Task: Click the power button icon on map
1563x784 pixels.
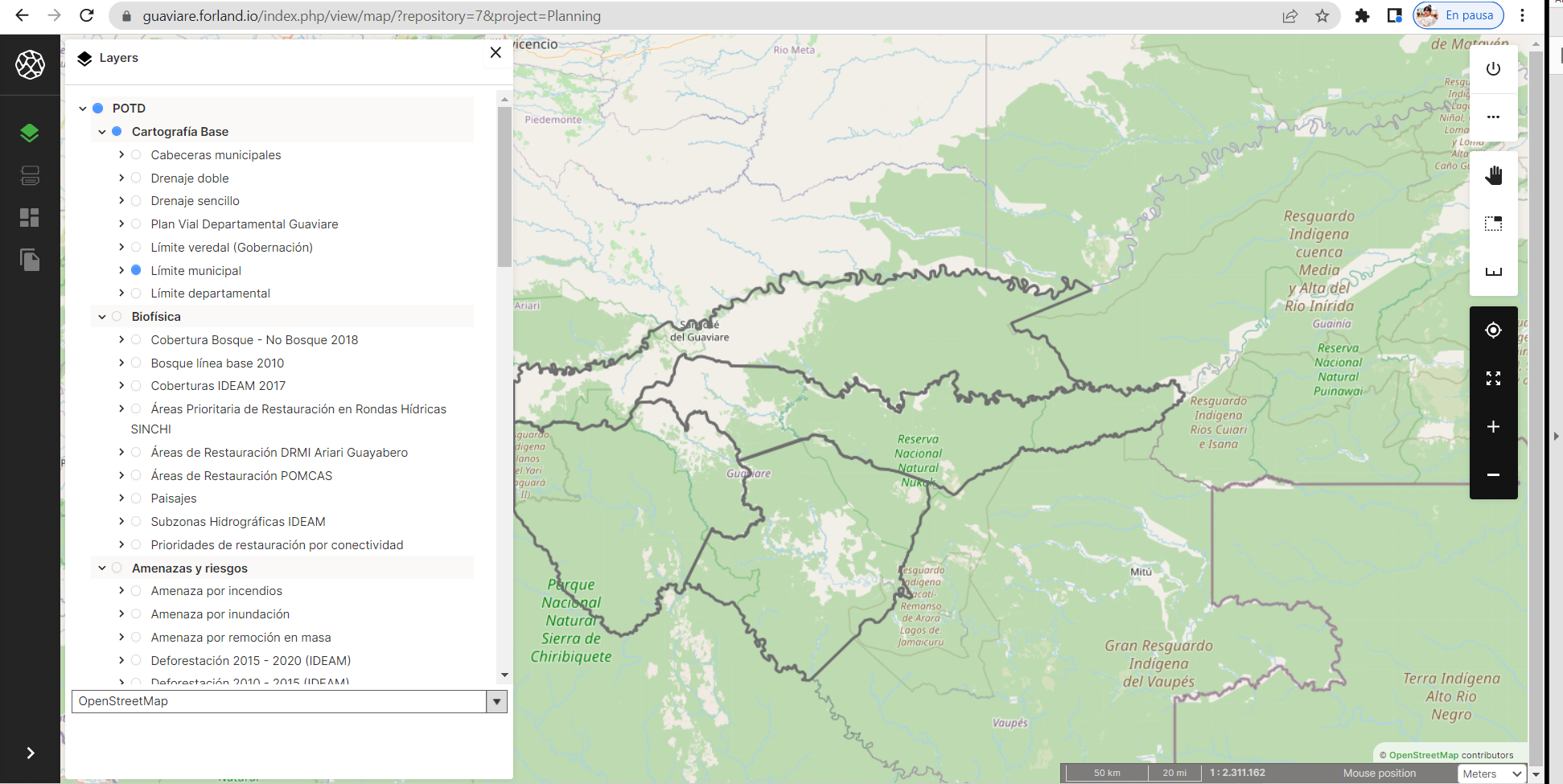Action: click(1493, 69)
